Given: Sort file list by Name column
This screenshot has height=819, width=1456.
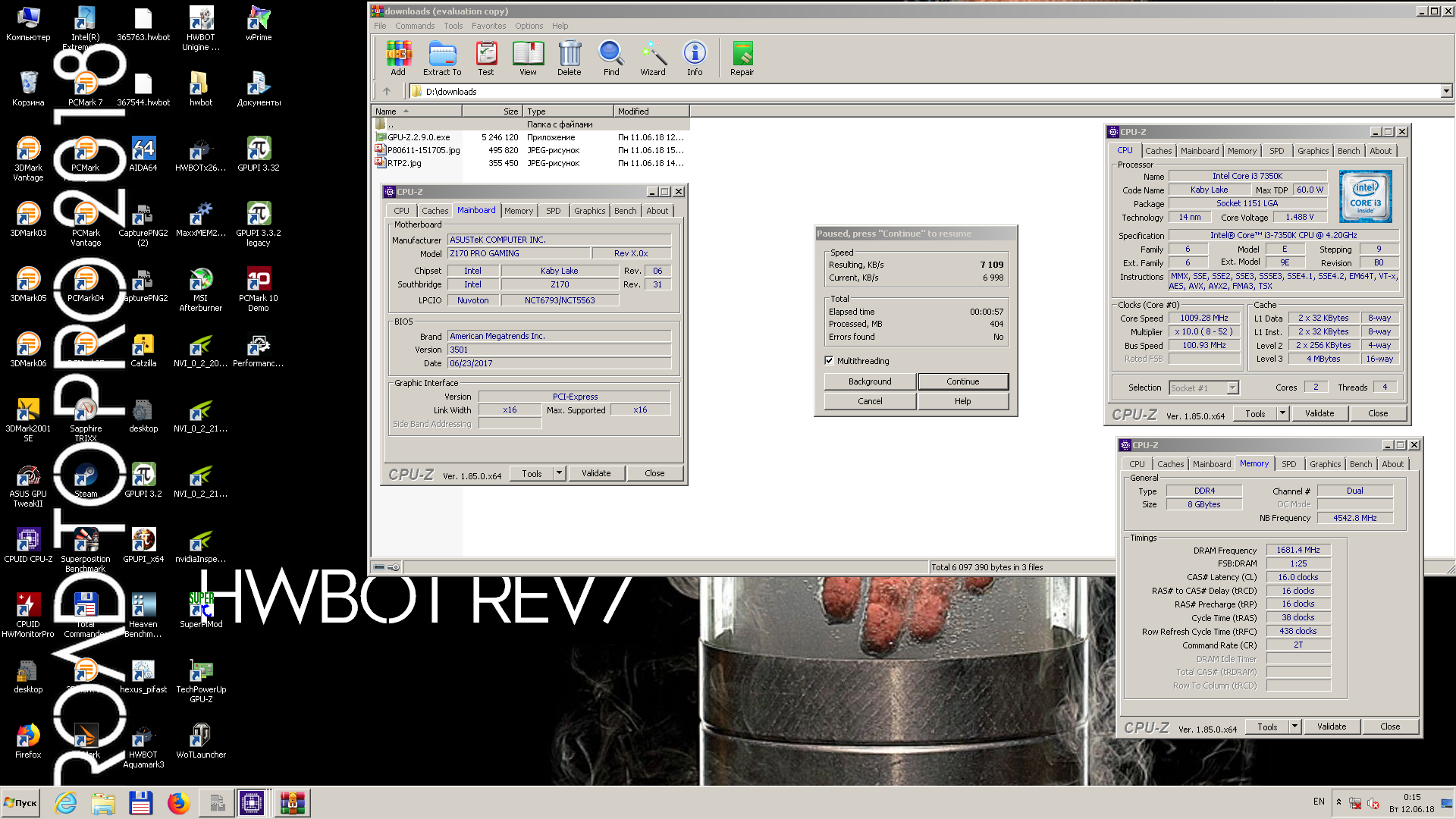Looking at the screenshot, I should 417,111.
